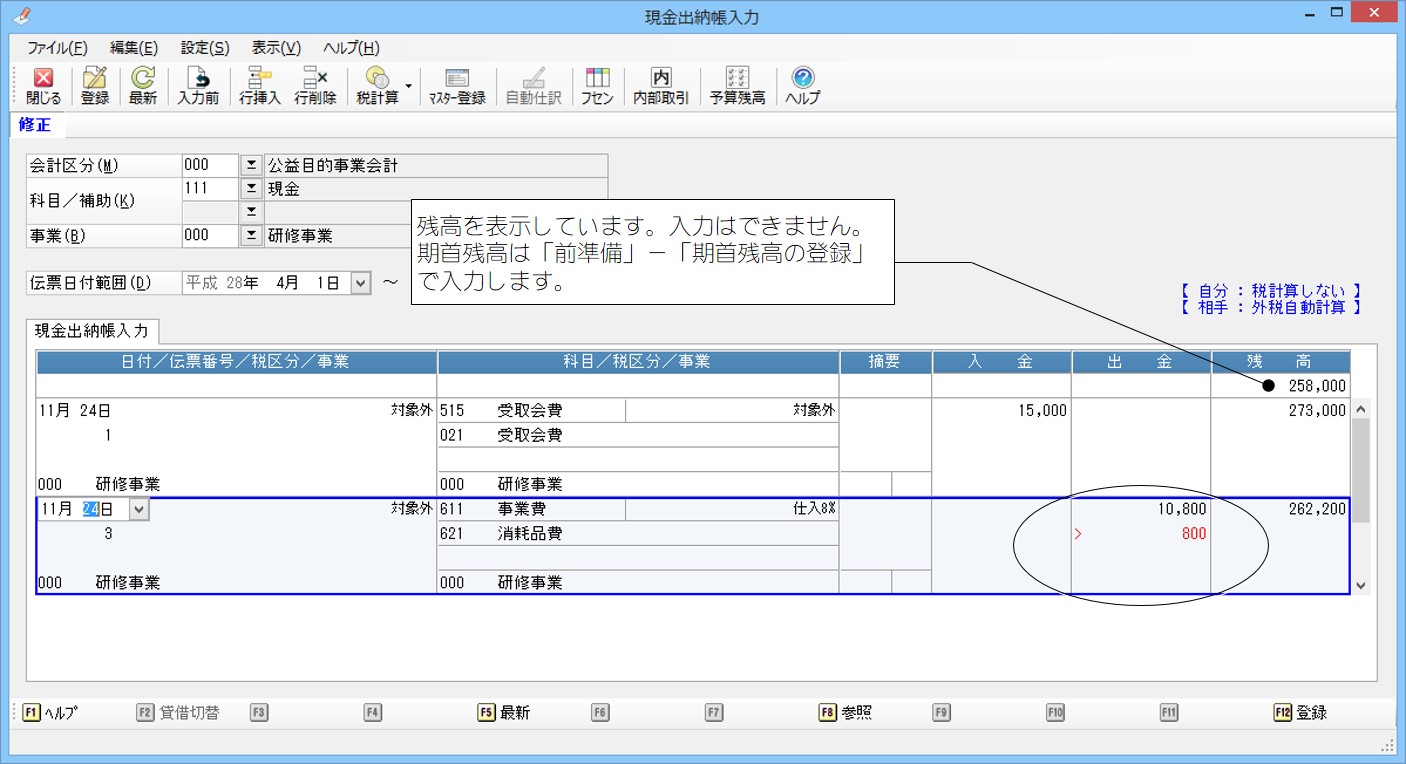The height and width of the screenshot is (764, 1406).
Task: Open the ファイル(F) menu
Action: 57,48
